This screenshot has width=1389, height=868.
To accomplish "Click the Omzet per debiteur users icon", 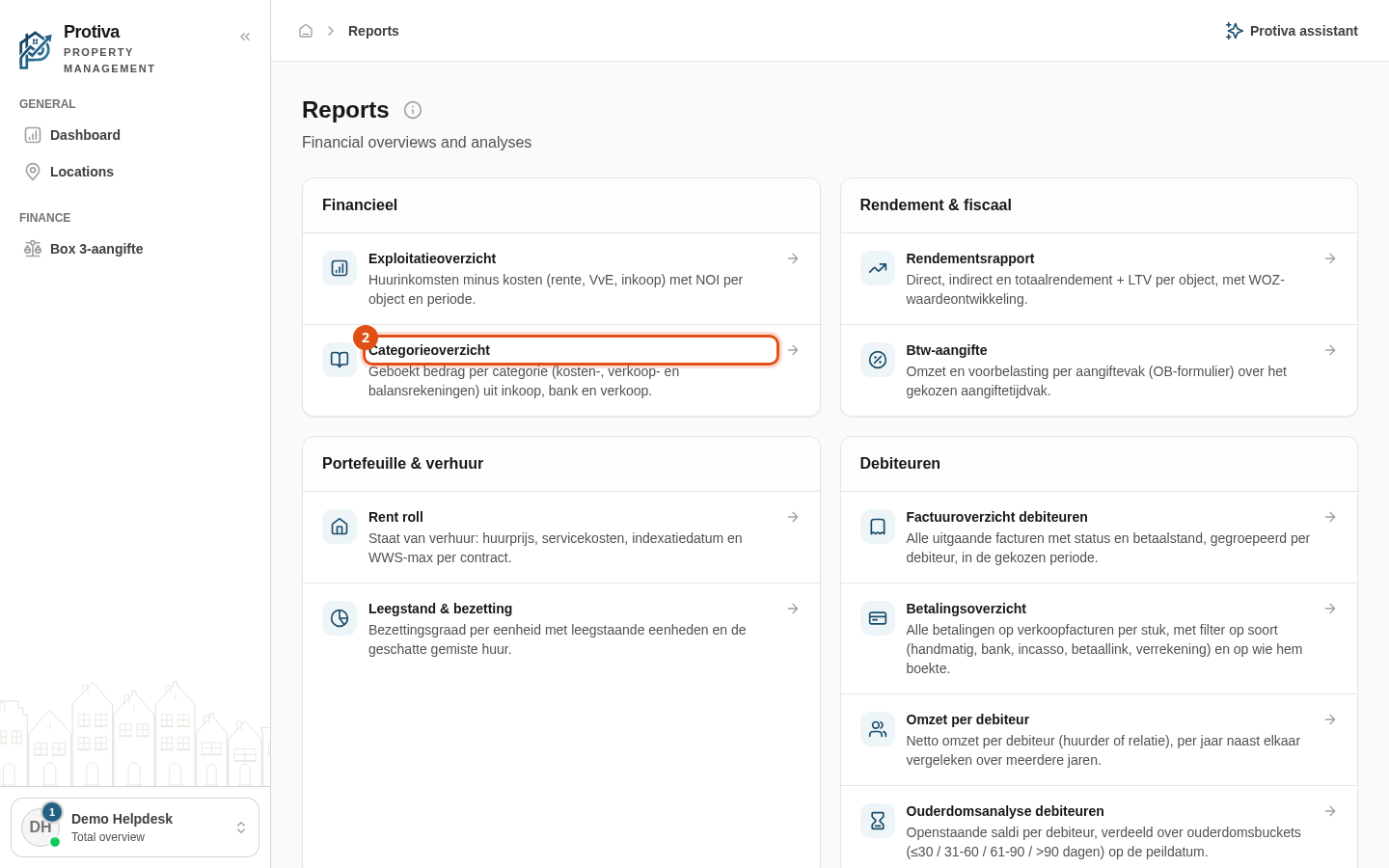I will 878,729.
